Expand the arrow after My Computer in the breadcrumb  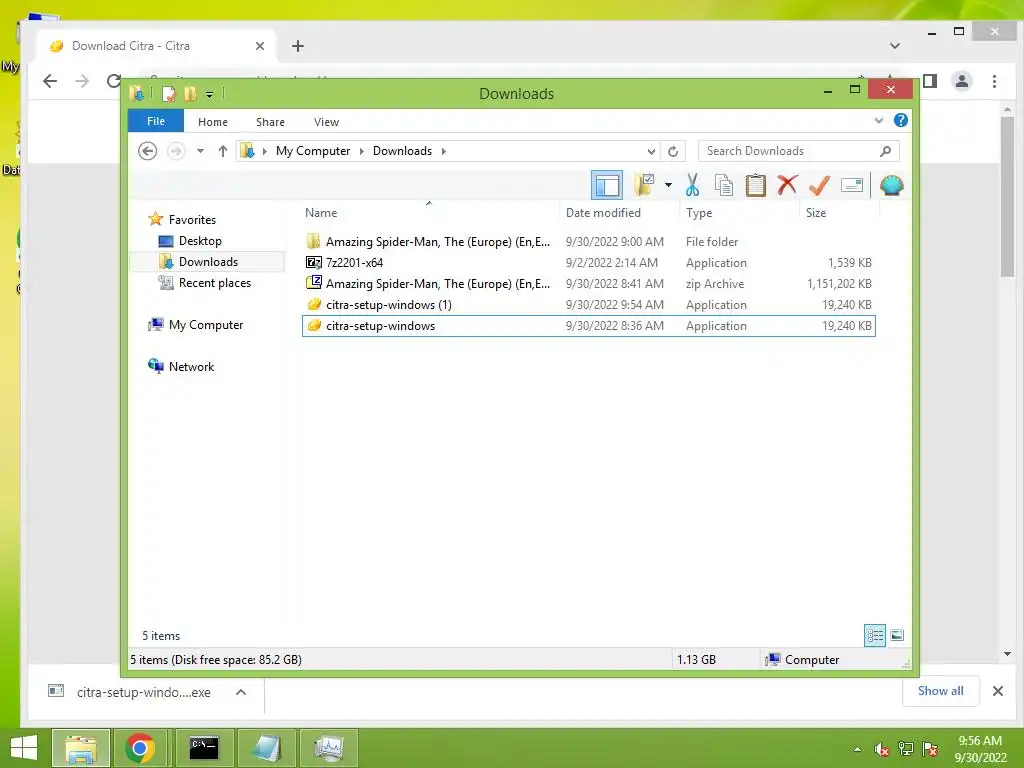click(x=362, y=152)
